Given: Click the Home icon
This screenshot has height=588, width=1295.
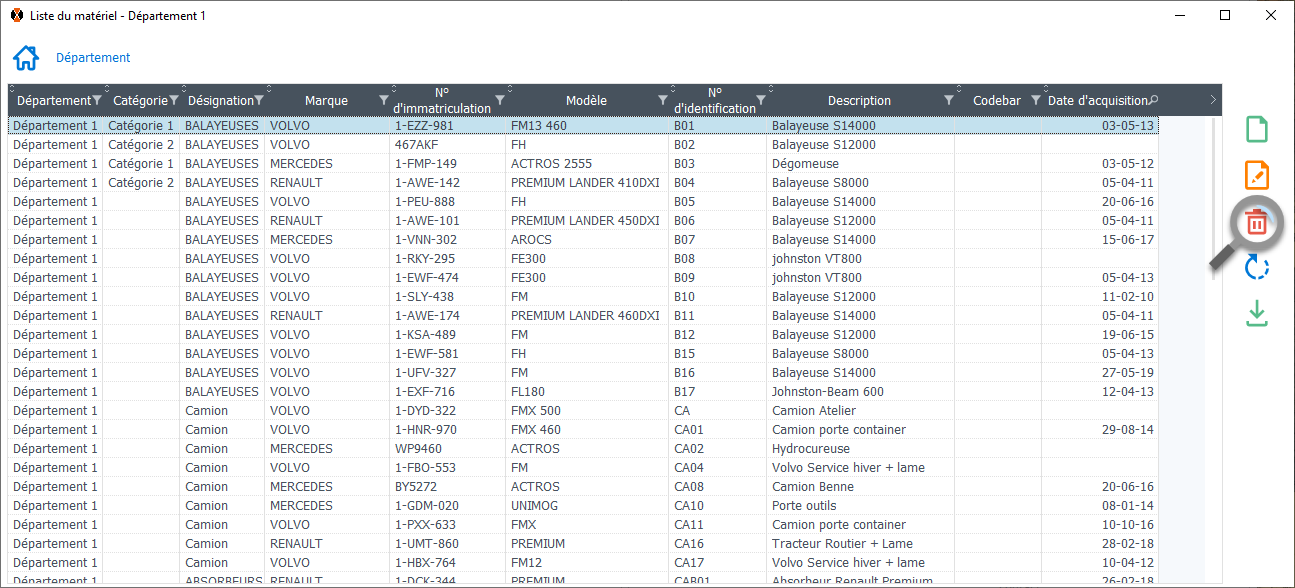Looking at the screenshot, I should click(x=26, y=58).
